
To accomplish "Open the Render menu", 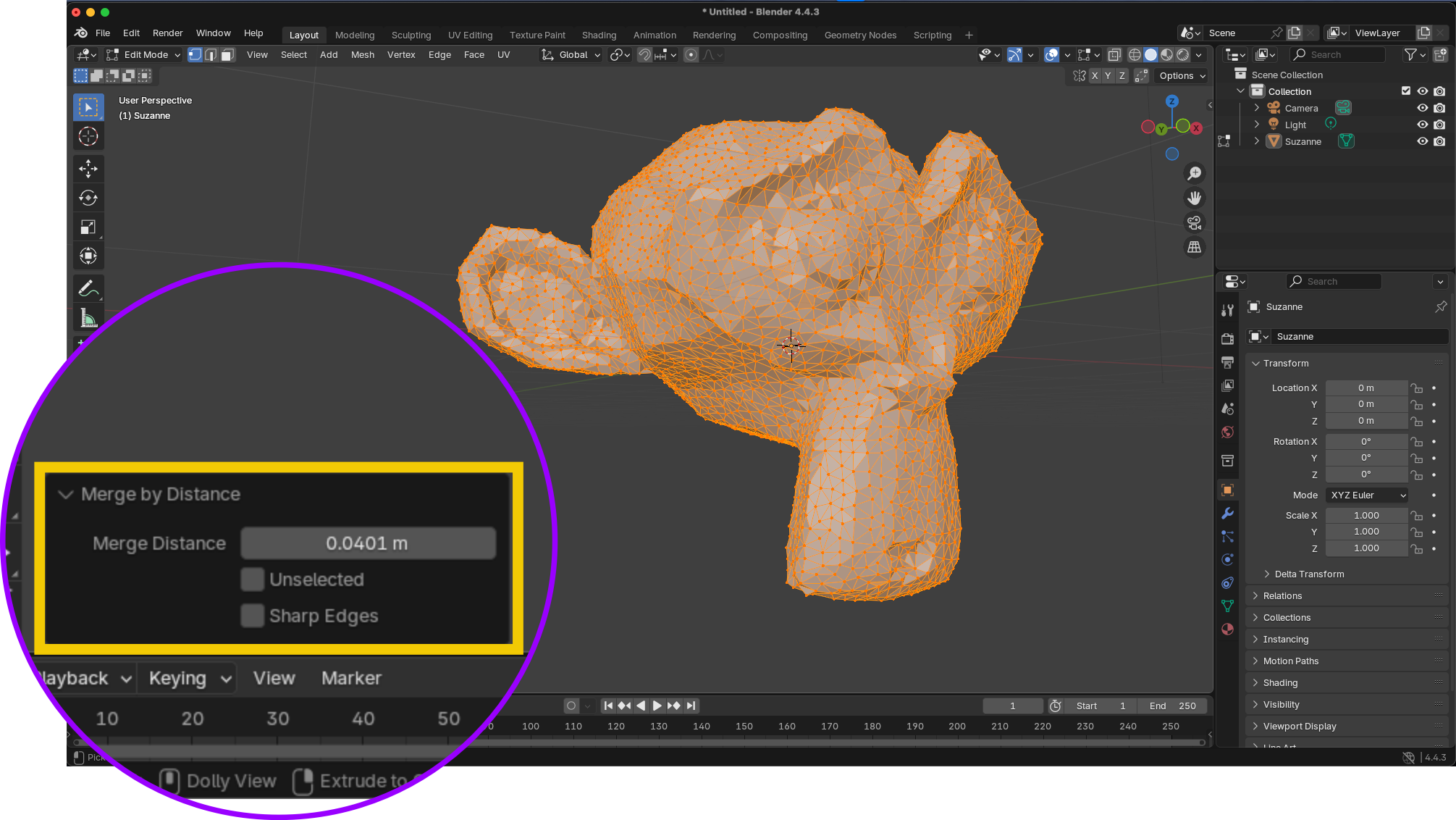I will (167, 33).
